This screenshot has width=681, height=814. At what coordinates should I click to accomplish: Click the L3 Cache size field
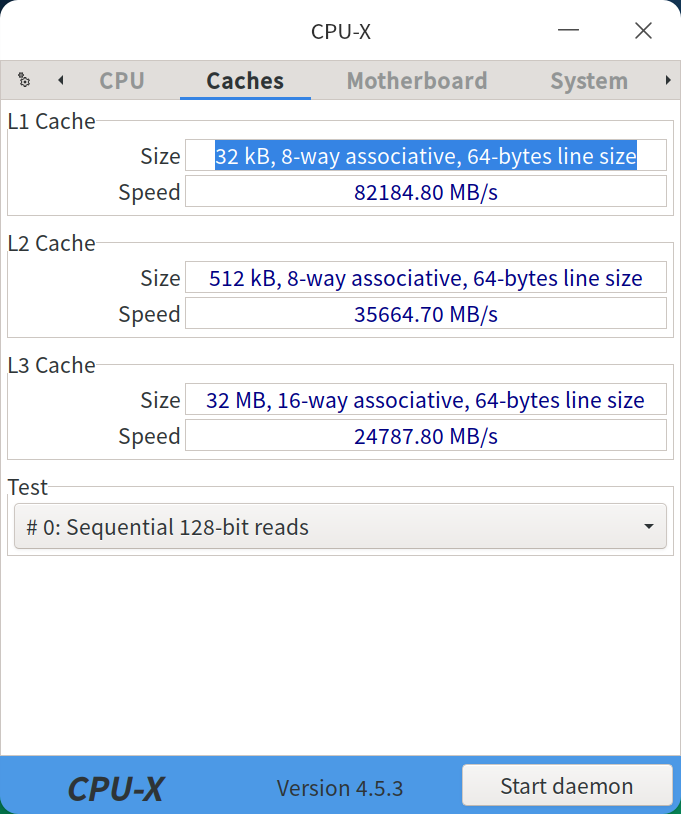(x=426, y=400)
